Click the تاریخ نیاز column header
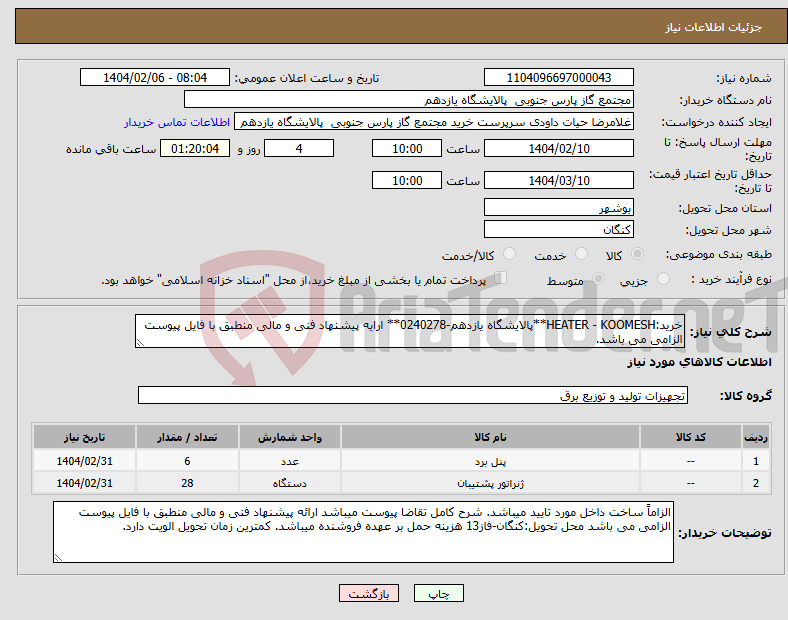The image size is (788, 620). 84,437
